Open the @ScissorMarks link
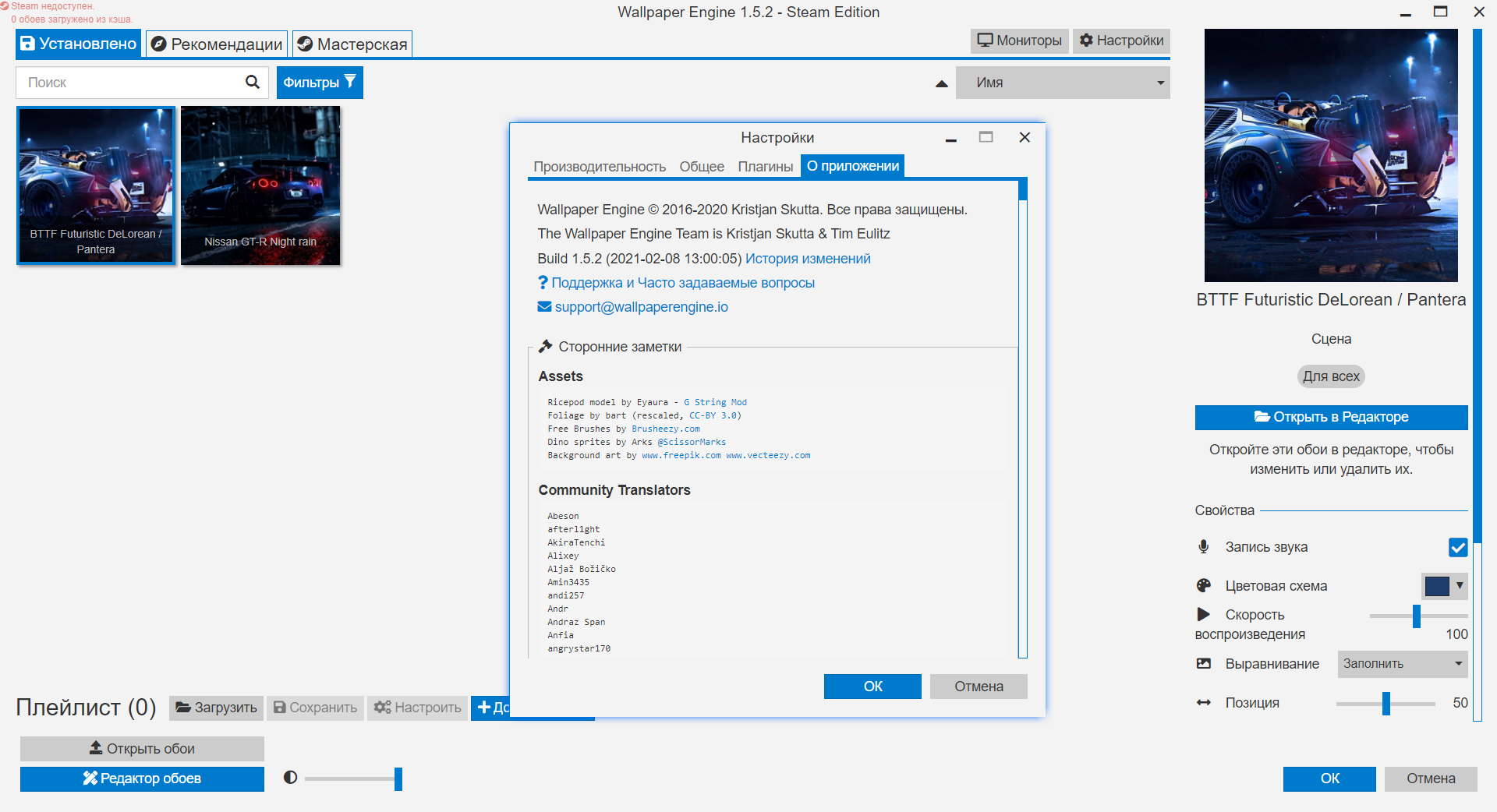Screen dimensions: 1497x812 pyautogui.click(x=692, y=442)
